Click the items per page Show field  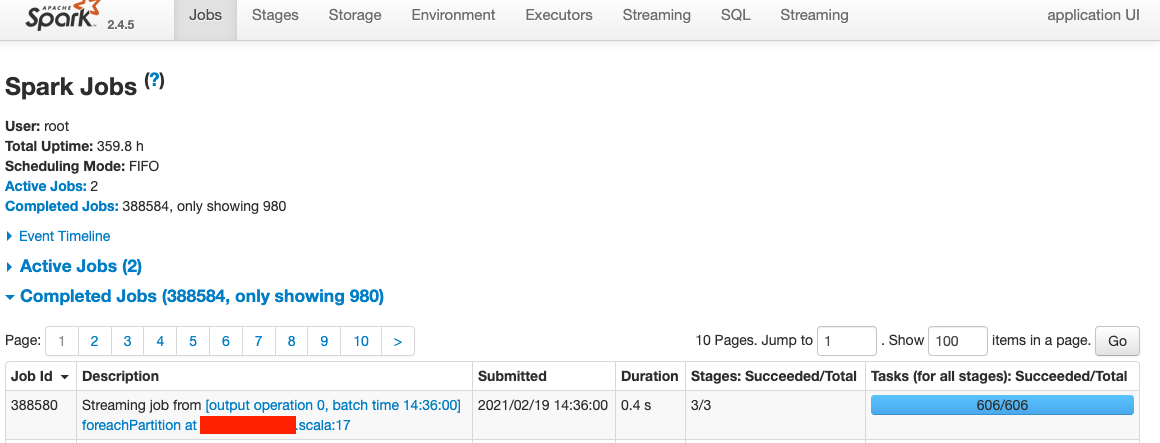957,341
